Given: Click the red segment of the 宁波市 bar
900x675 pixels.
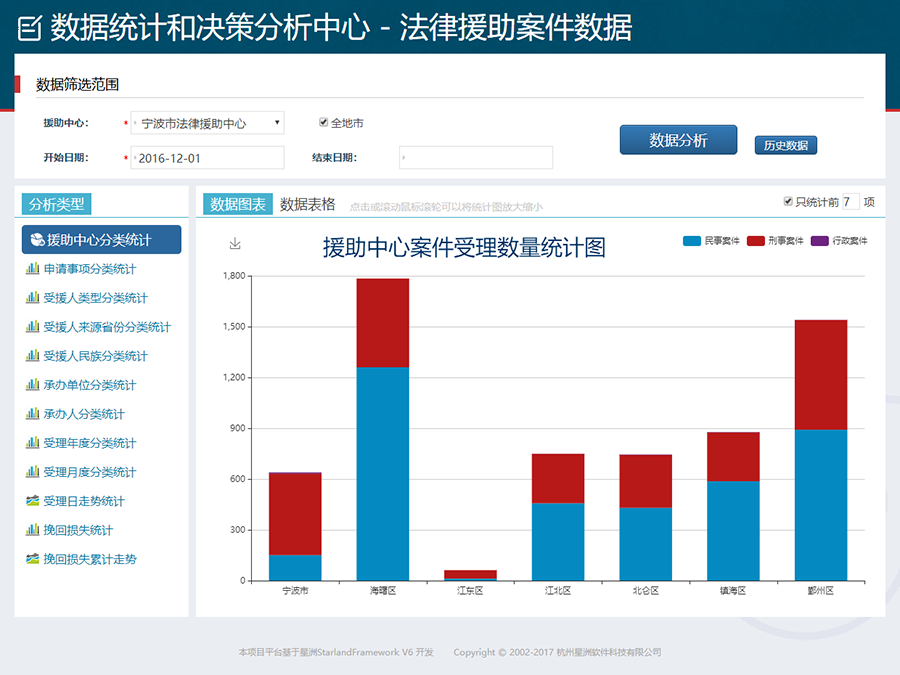Looking at the screenshot, I should 295,514.
